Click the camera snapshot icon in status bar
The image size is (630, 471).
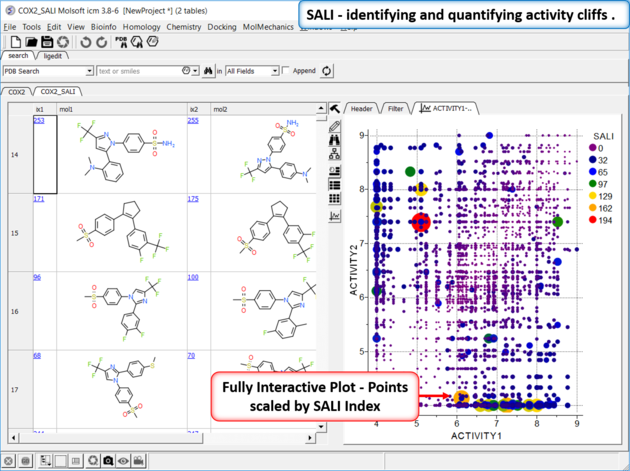107,460
